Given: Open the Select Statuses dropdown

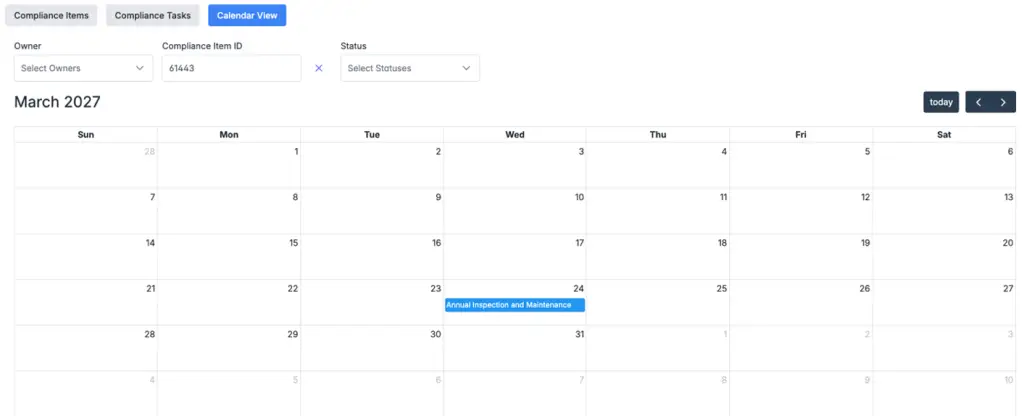Looking at the screenshot, I should (x=410, y=68).
